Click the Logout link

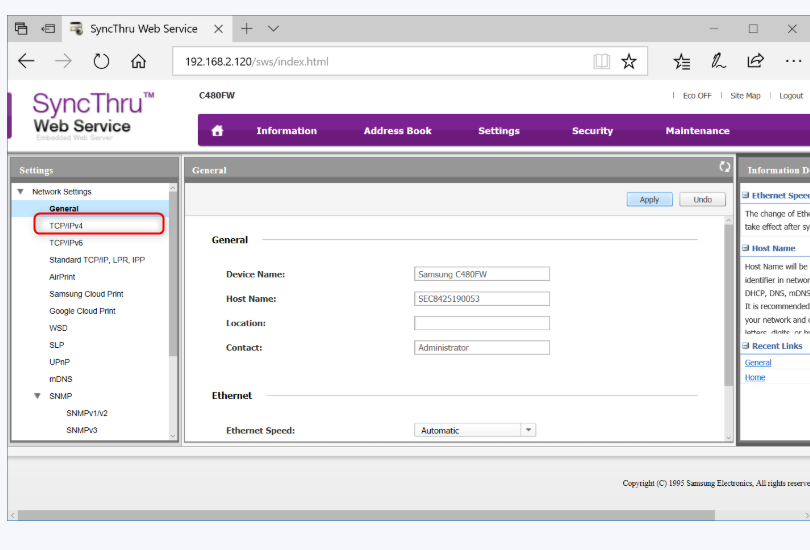point(791,96)
